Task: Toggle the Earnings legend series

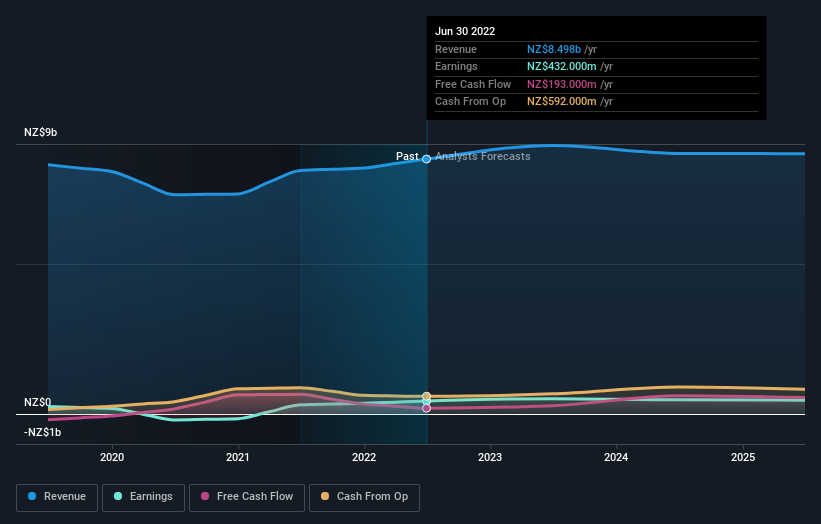Action: point(143,497)
